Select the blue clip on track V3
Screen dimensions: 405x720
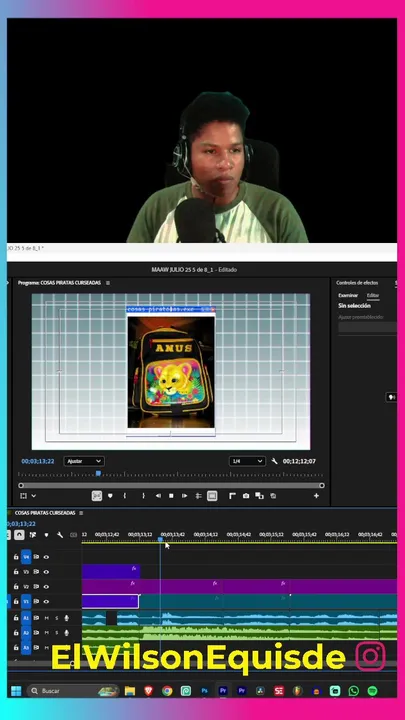[x=111, y=572]
